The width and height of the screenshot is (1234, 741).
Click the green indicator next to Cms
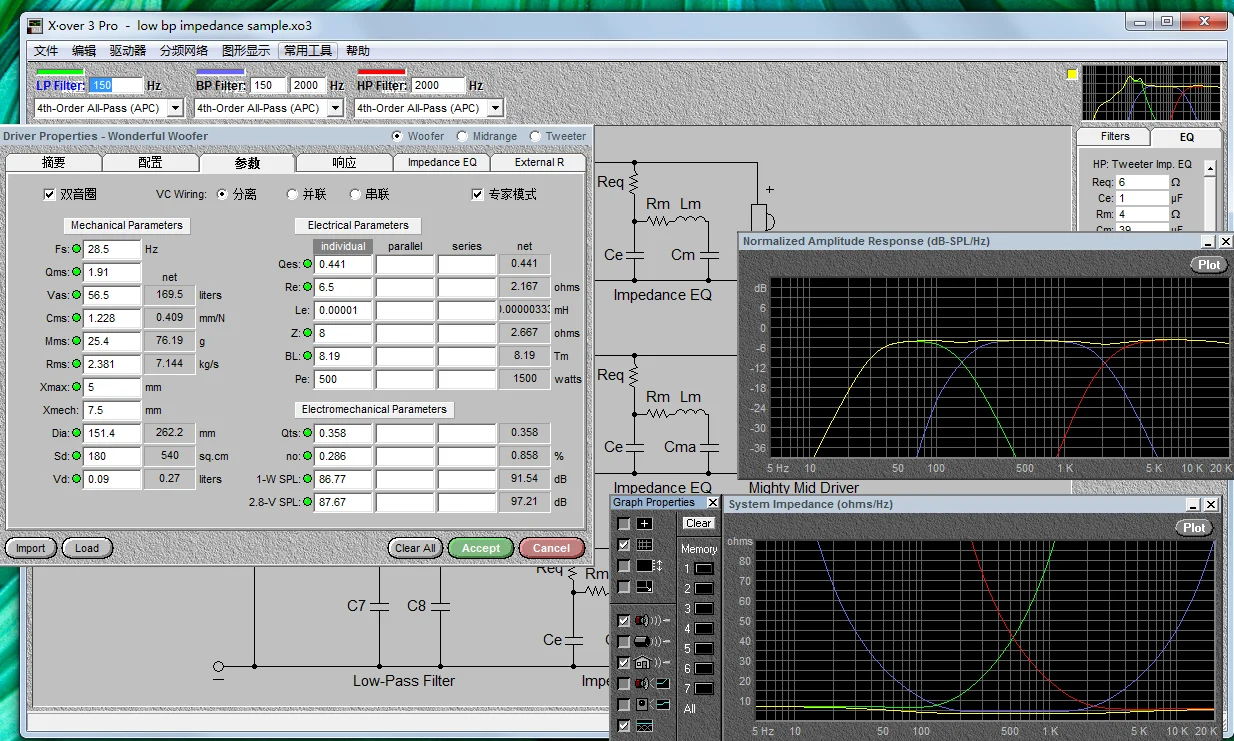click(x=76, y=318)
